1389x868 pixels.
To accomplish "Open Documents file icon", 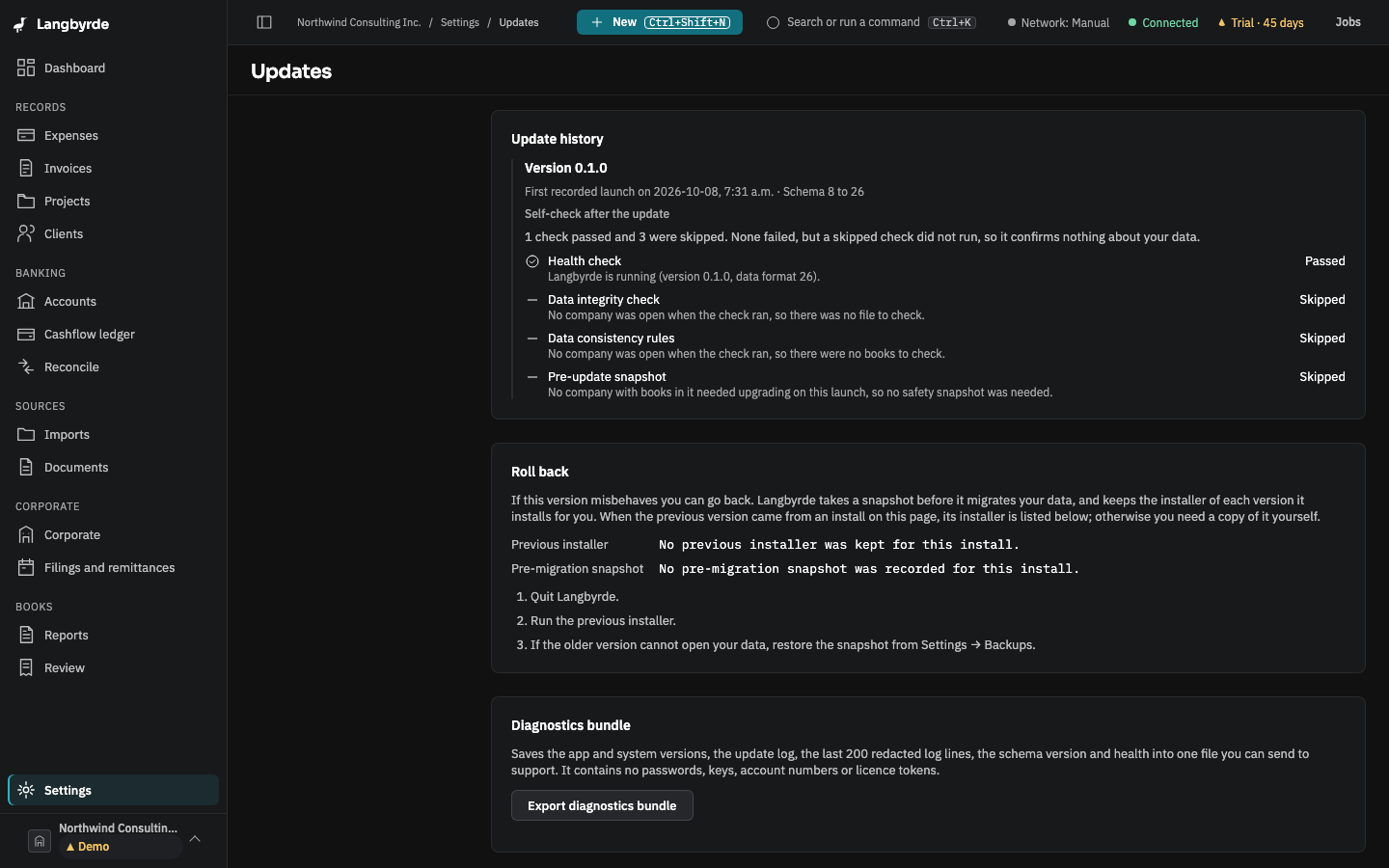I will coord(26,467).
